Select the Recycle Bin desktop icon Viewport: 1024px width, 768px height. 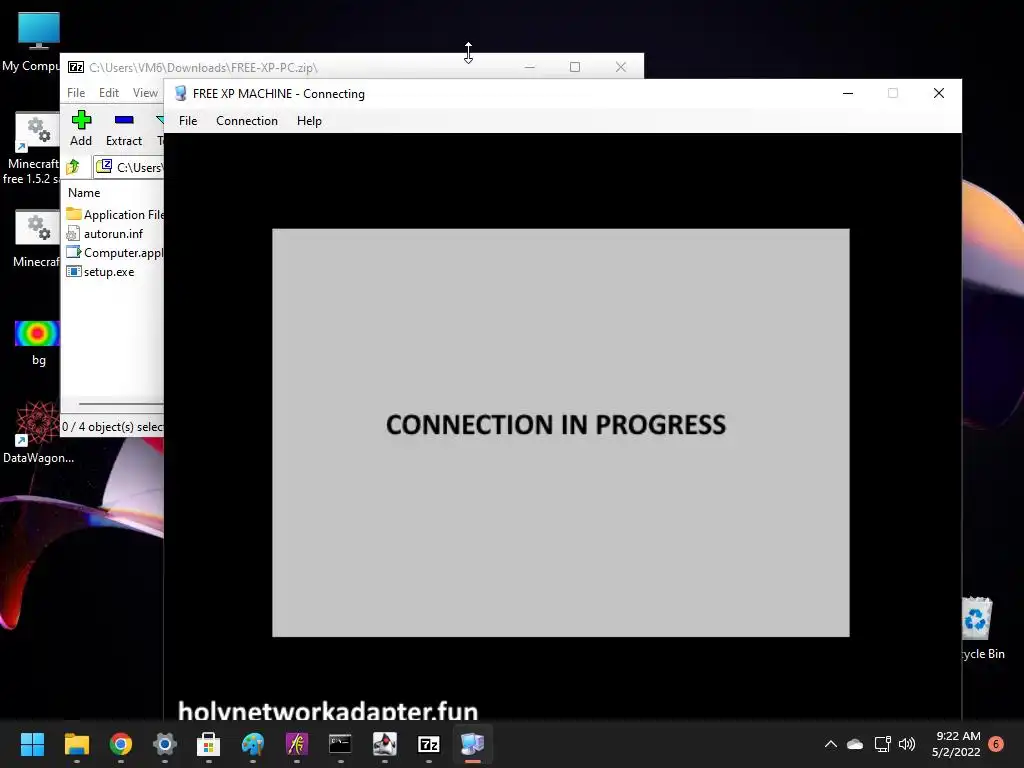tap(978, 628)
